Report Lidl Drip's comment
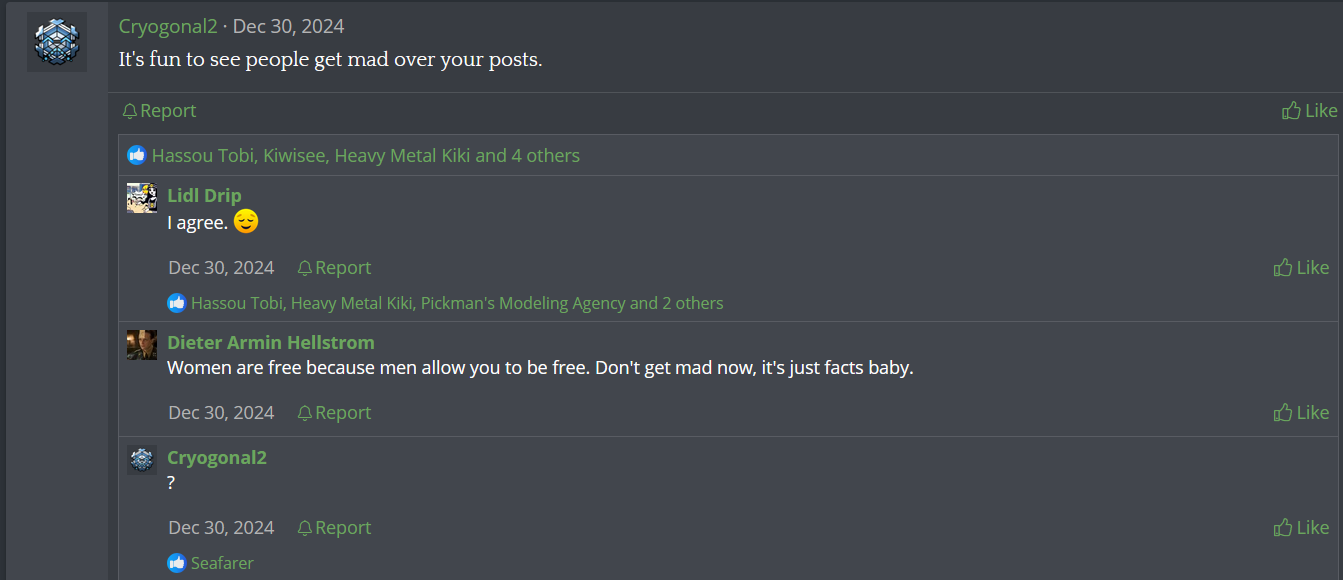The image size is (1343, 580). (334, 268)
